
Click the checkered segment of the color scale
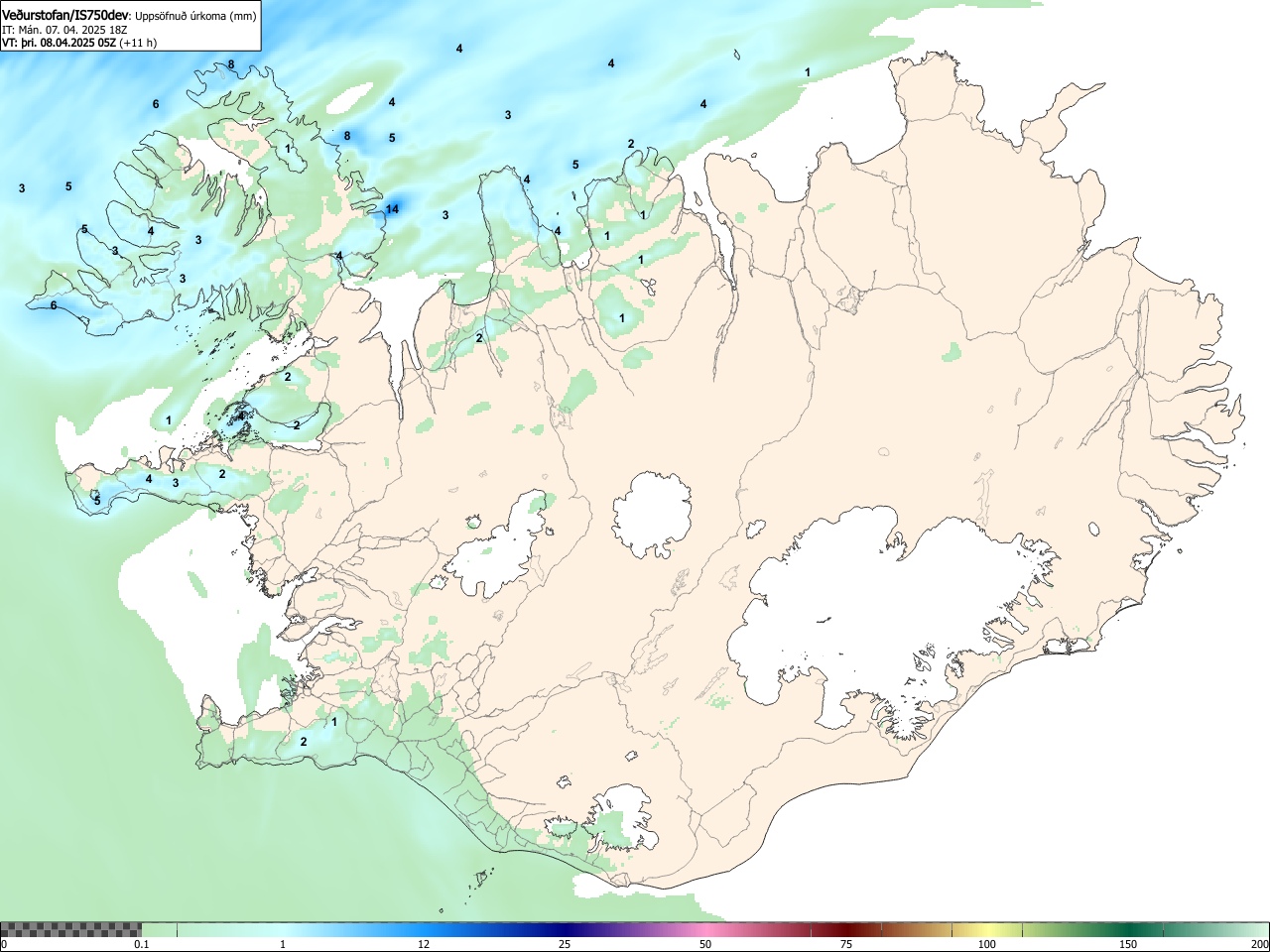coord(70,929)
